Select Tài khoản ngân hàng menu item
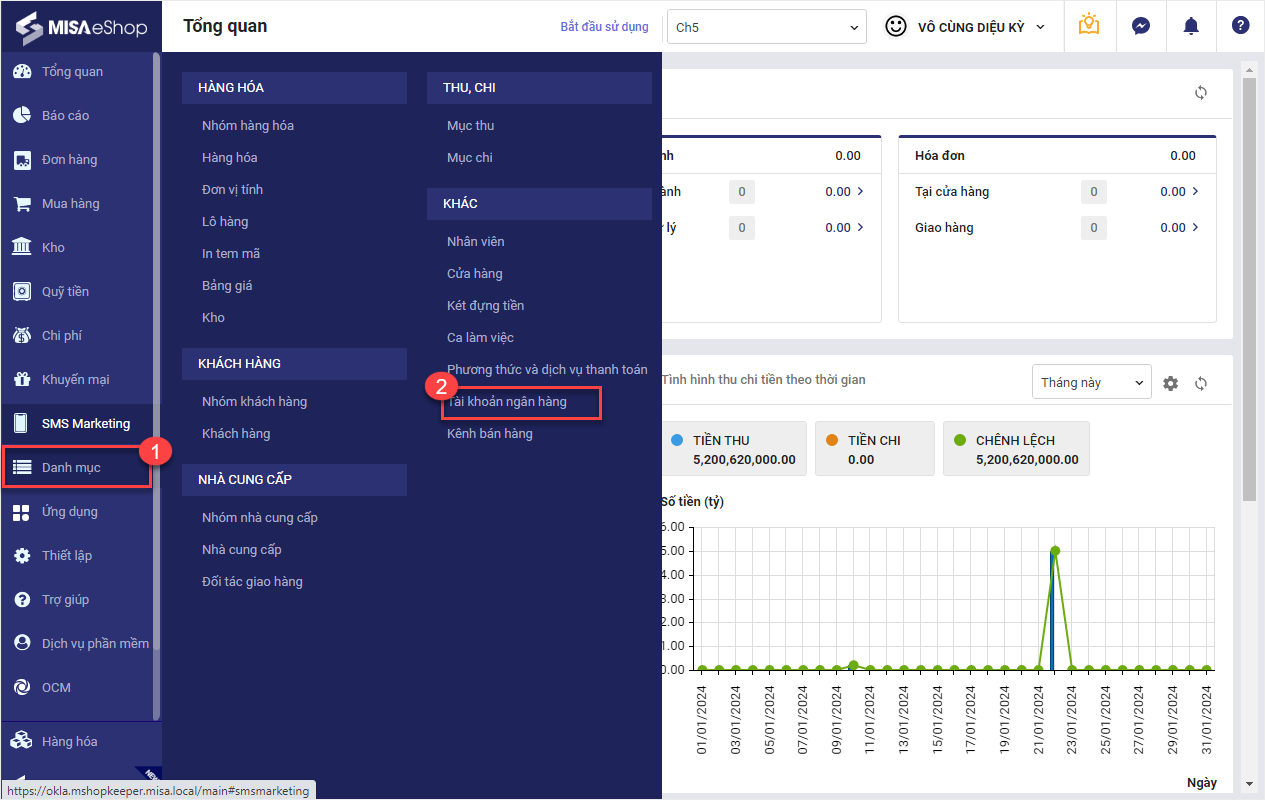 coord(508,402)
